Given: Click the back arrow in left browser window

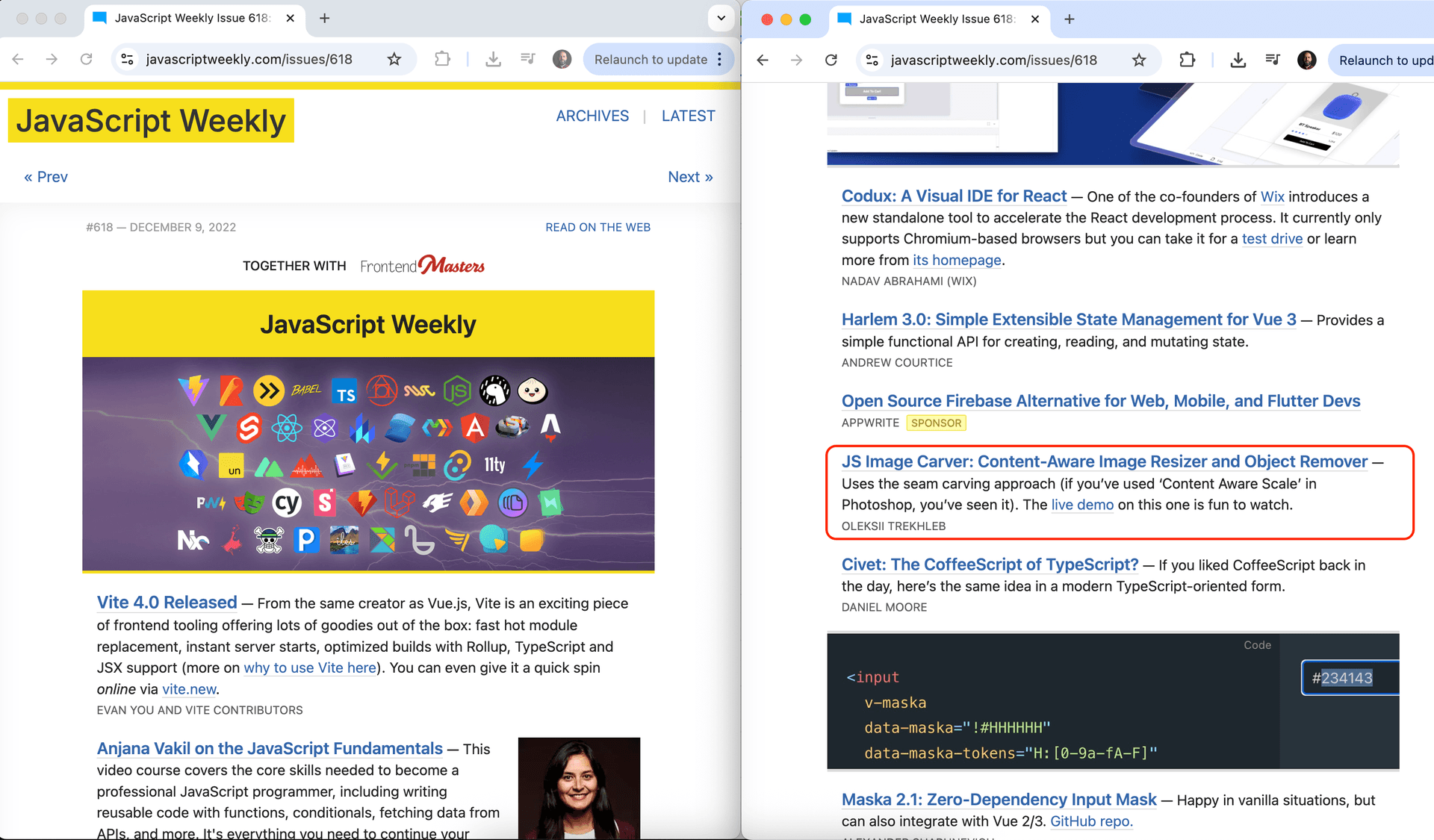Looking at the screenshot, I should coord(18,59).
